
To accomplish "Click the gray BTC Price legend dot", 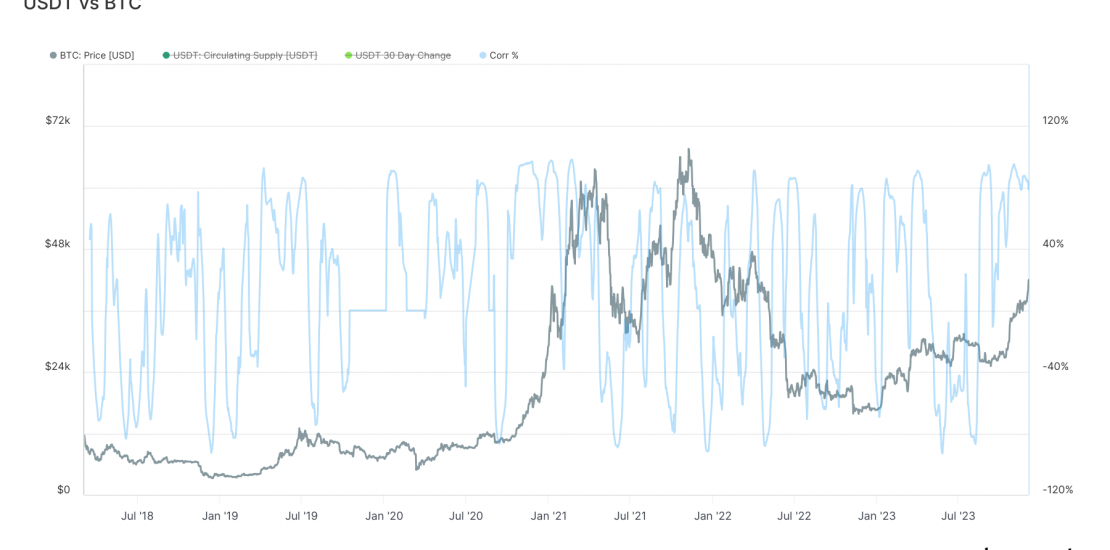I will tap(53, 55).
